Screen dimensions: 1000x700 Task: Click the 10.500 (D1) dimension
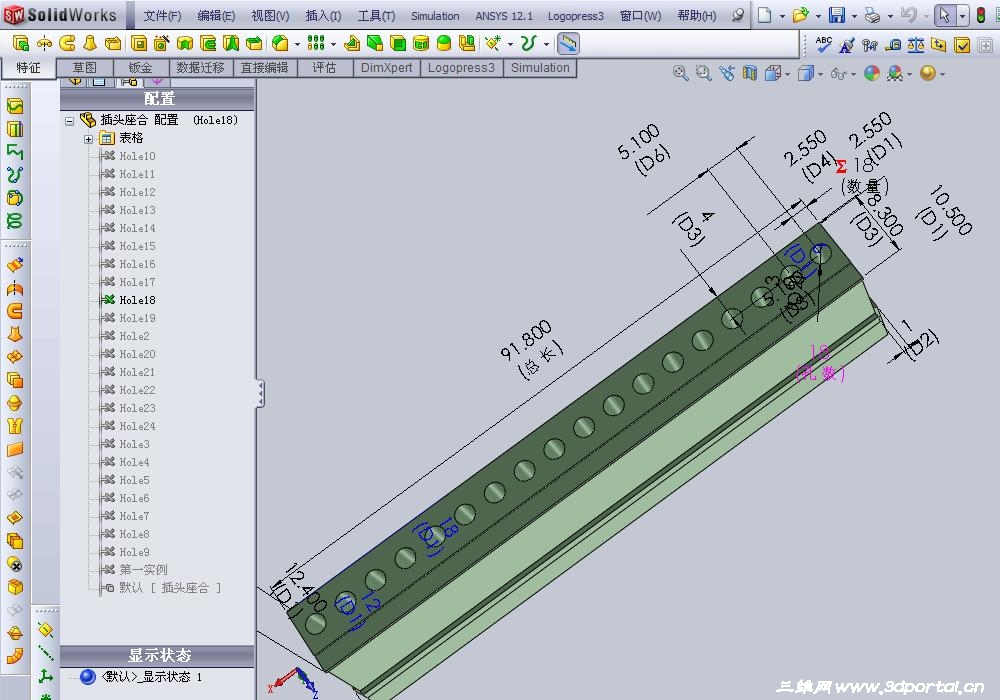click(944, 214)
